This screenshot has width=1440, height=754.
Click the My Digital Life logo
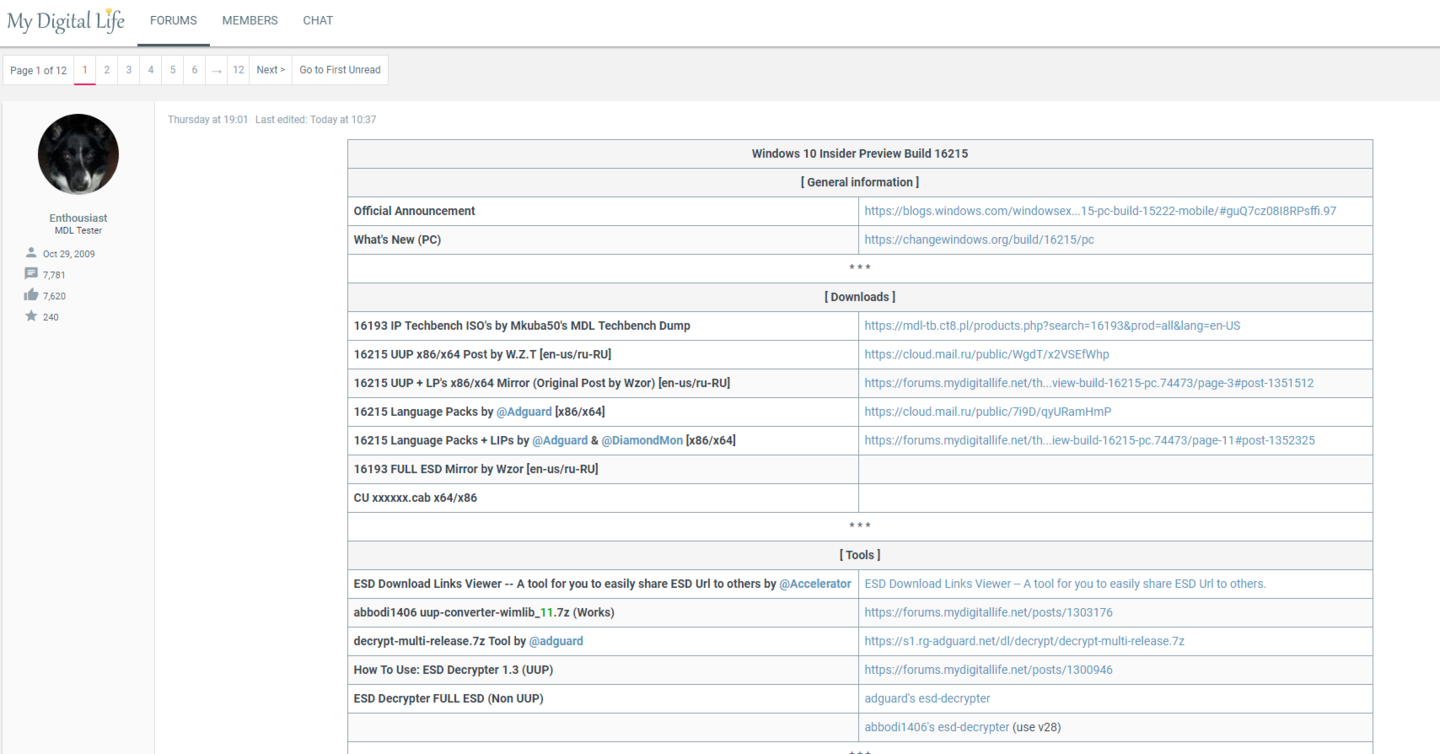pyautogui.click(x=66, y=21)
